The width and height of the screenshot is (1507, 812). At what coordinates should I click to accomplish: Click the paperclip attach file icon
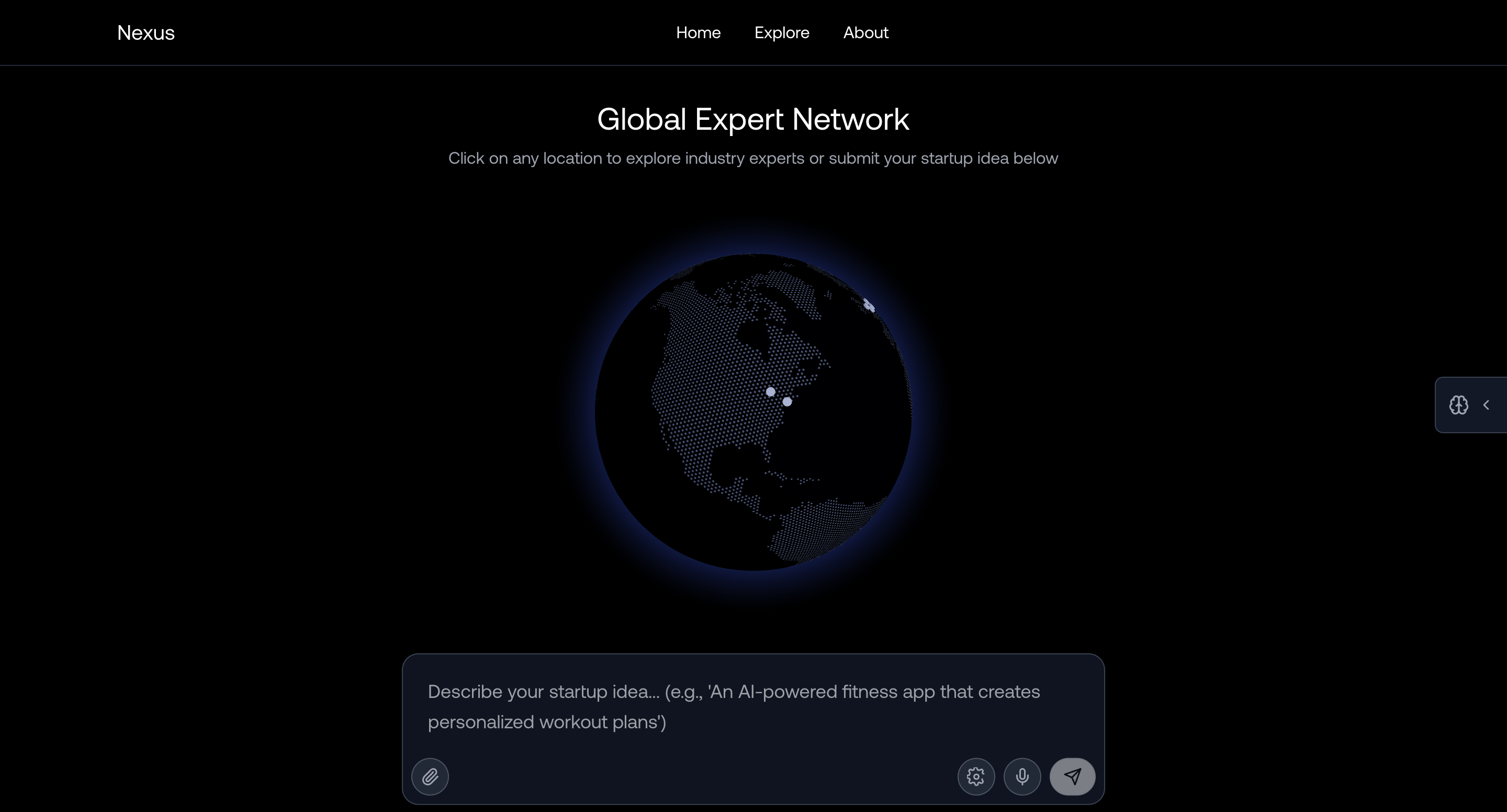click(x=430, y=776)
